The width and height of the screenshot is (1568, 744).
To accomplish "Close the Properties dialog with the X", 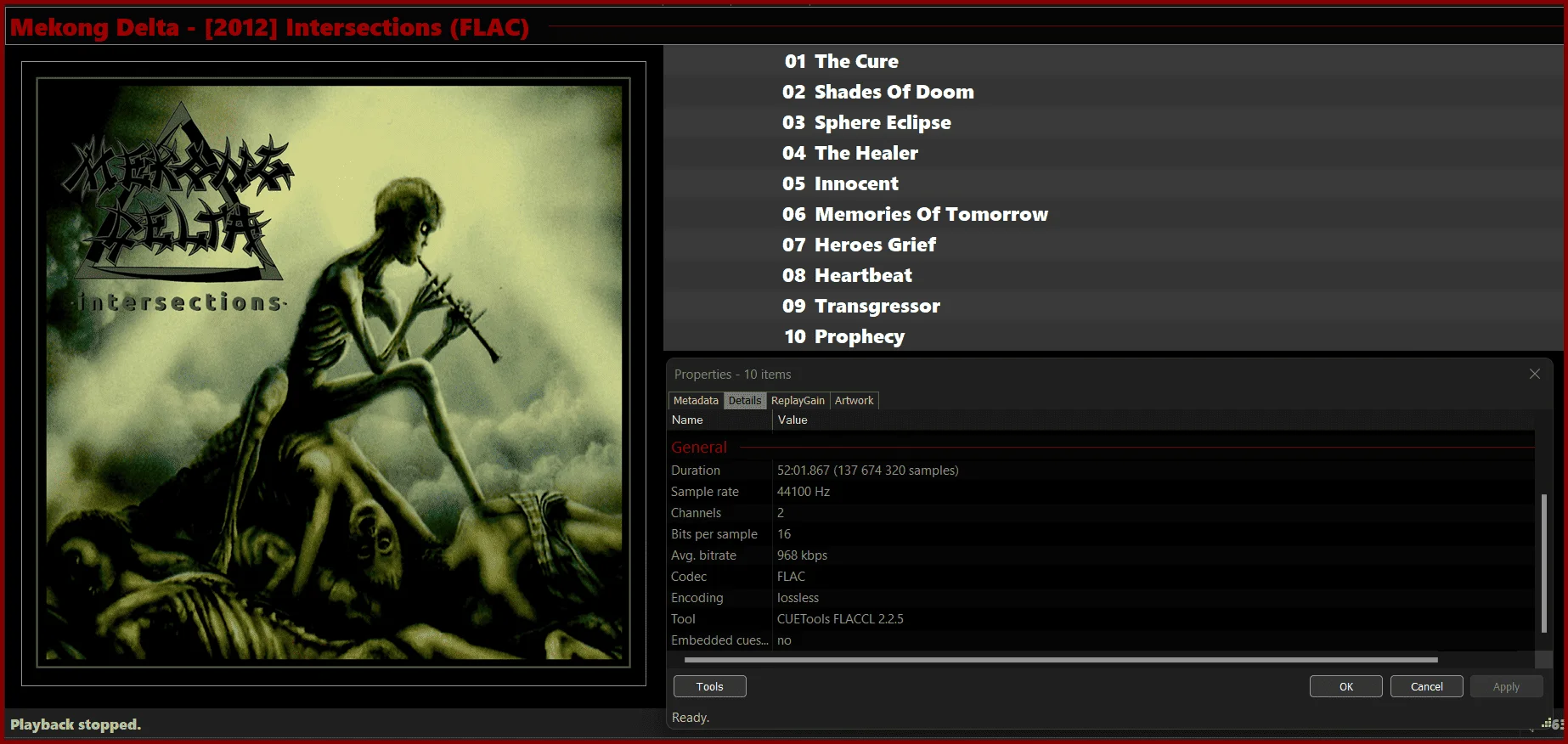I will coord(1534,374).
